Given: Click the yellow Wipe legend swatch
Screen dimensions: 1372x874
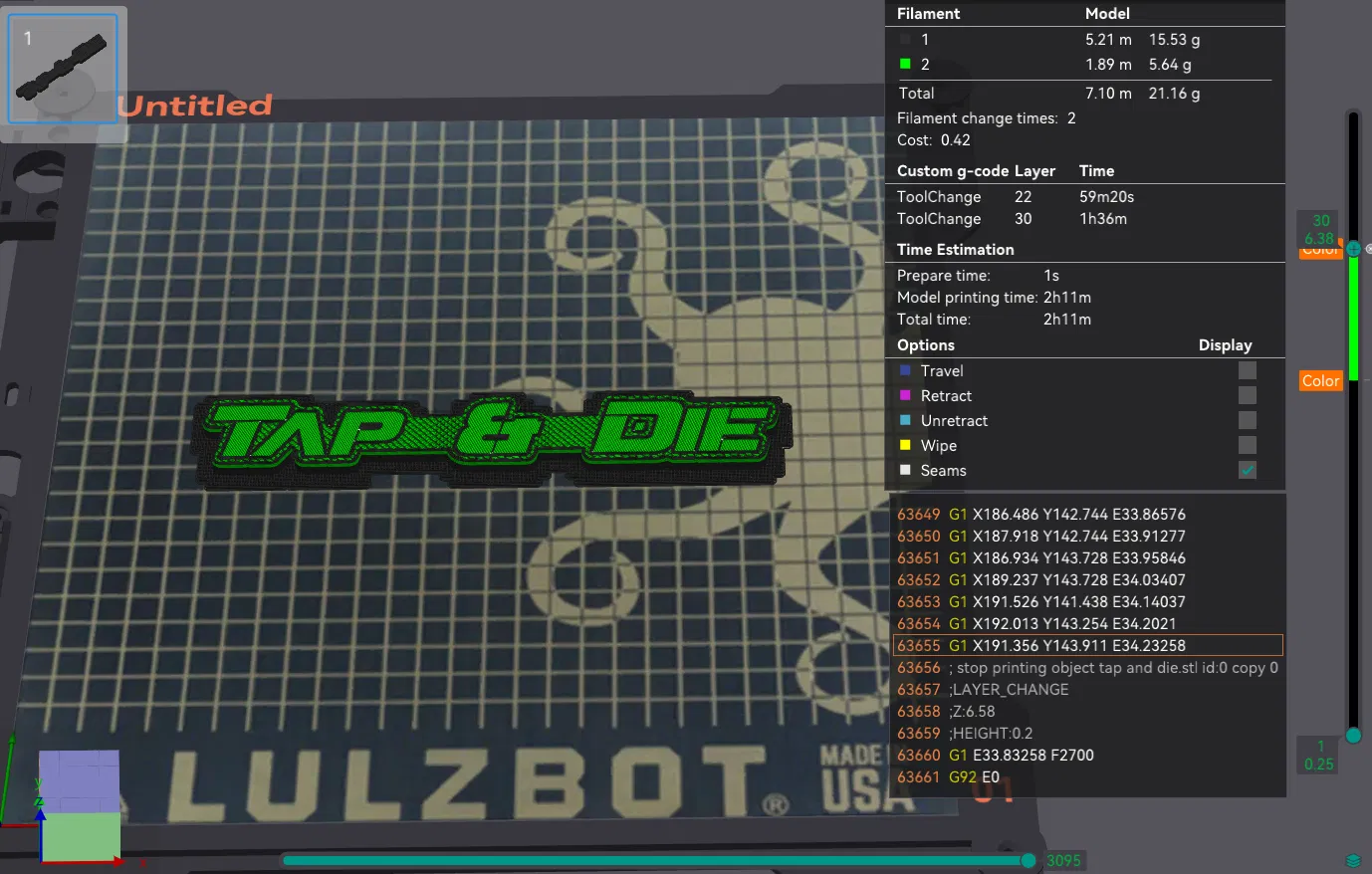Looking at the screenshot, I should pos(905,445).
